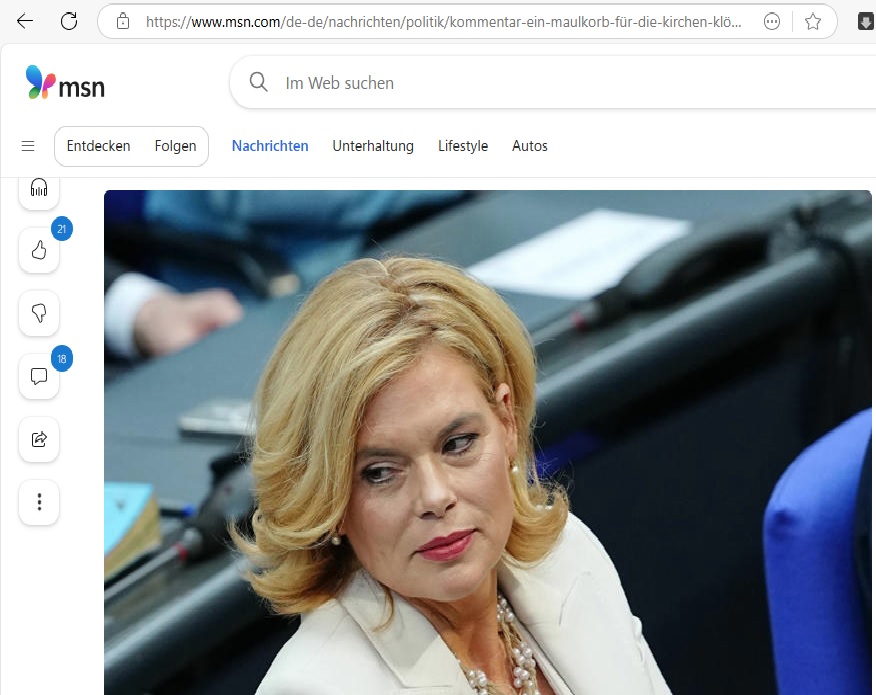Screen dimensions: 876x695
Task: Bookmark this page with the star icon
Action: click(x=813, y=21)
